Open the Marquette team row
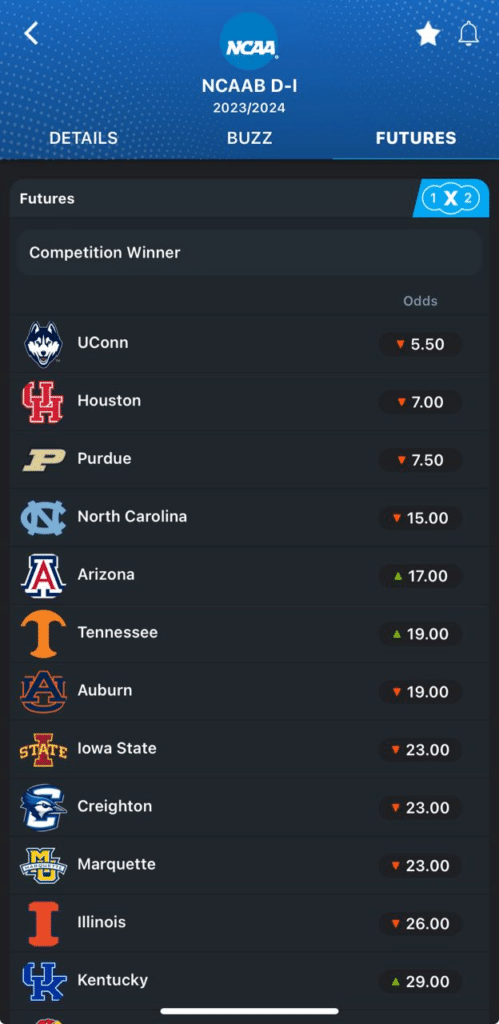Screen dimensions: 499x1024 pyautogui.click(x=250, y=865)
